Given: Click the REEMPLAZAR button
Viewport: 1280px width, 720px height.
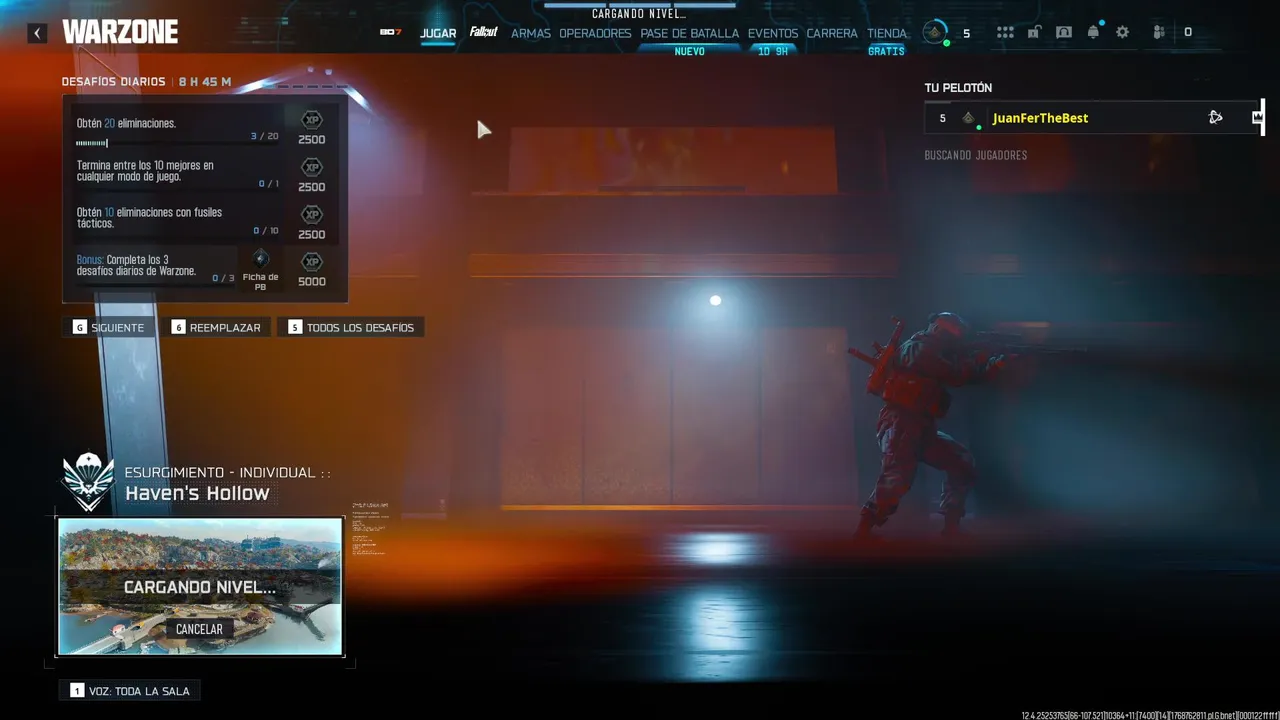Looking at the screenshot, I should [216, 328].
